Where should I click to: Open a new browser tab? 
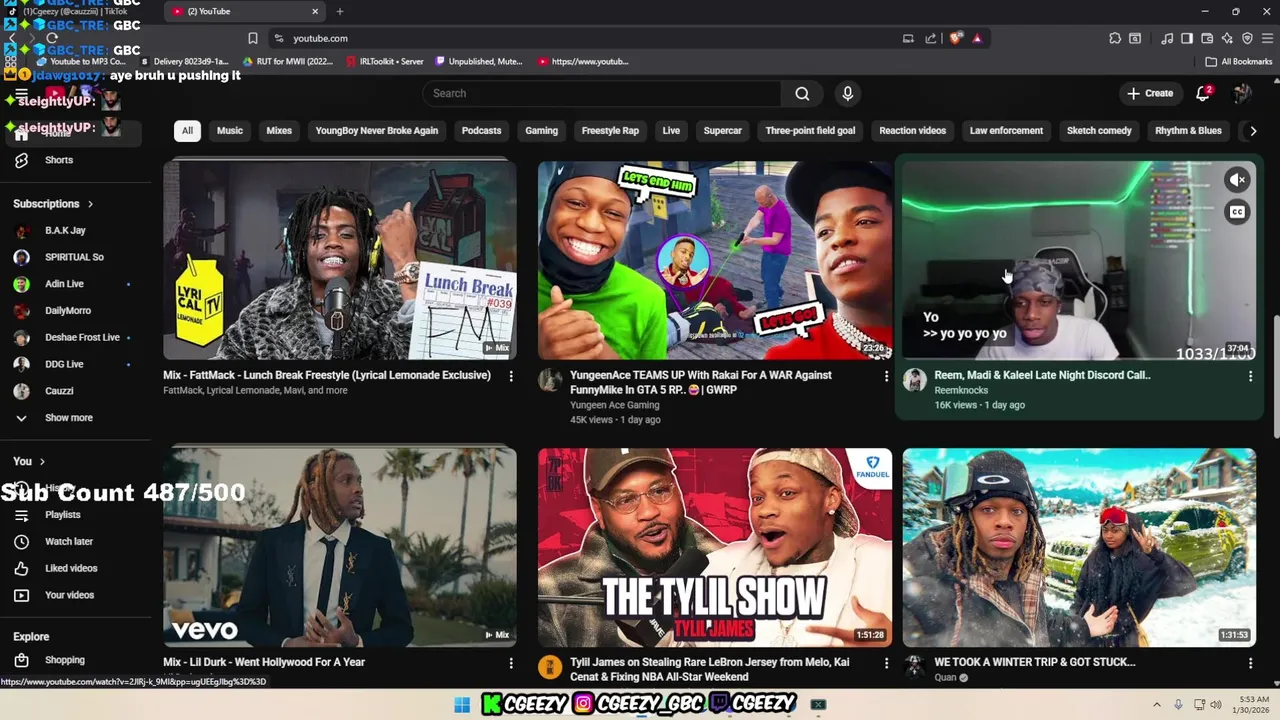click(x=340, y=11)
